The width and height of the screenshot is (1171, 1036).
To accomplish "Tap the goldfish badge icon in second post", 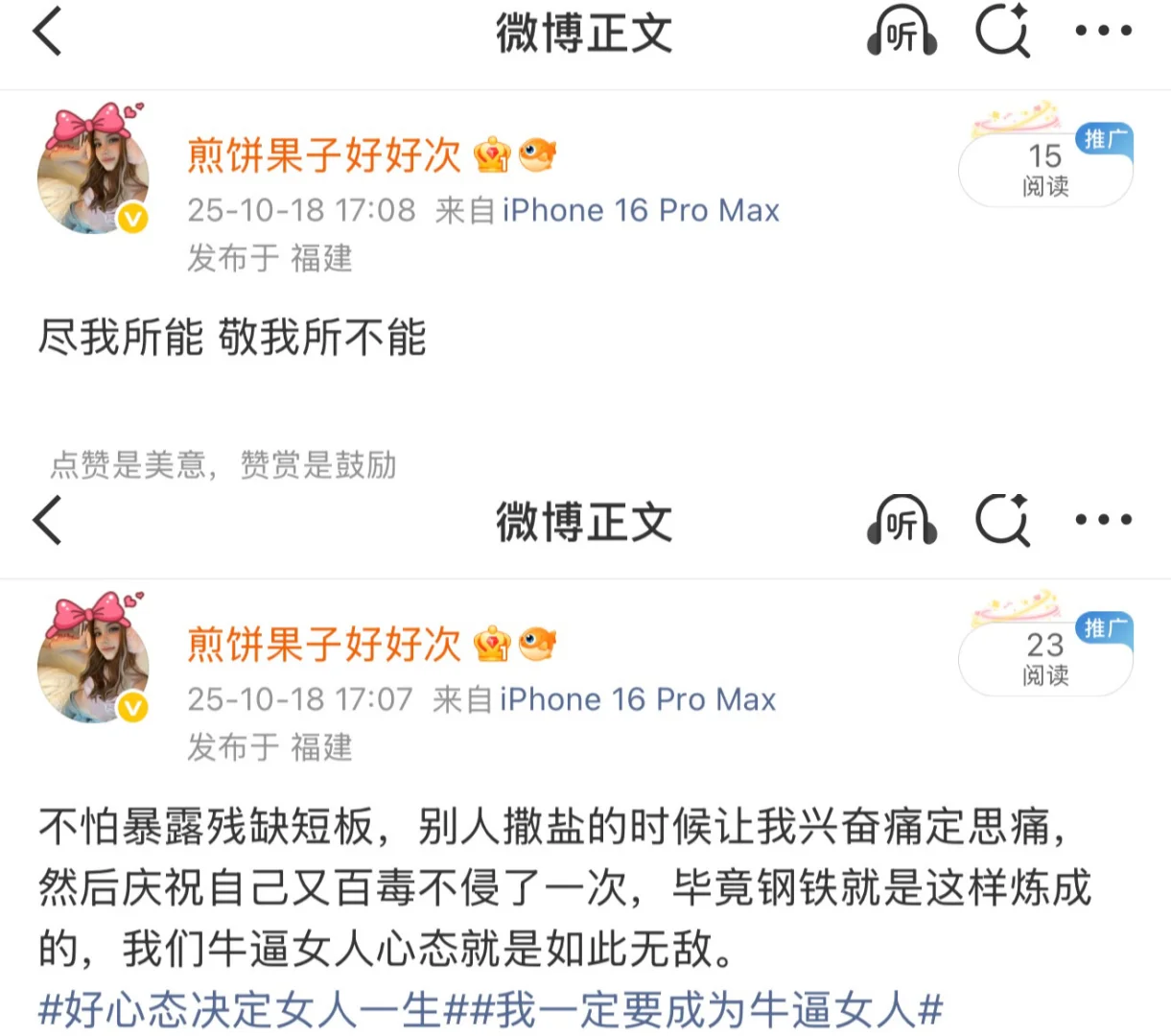I will [537, 644].
